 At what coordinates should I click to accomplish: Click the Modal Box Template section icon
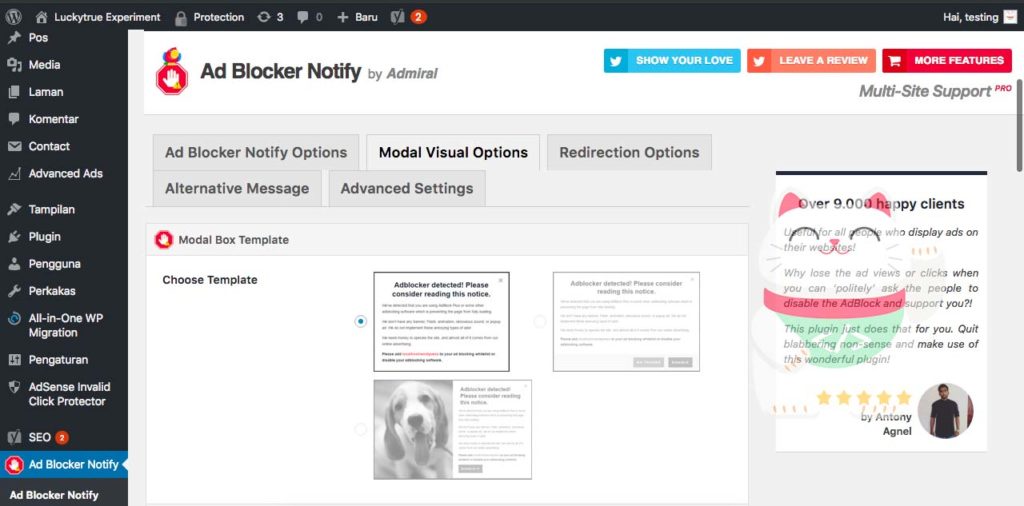(x=164, y=240)
